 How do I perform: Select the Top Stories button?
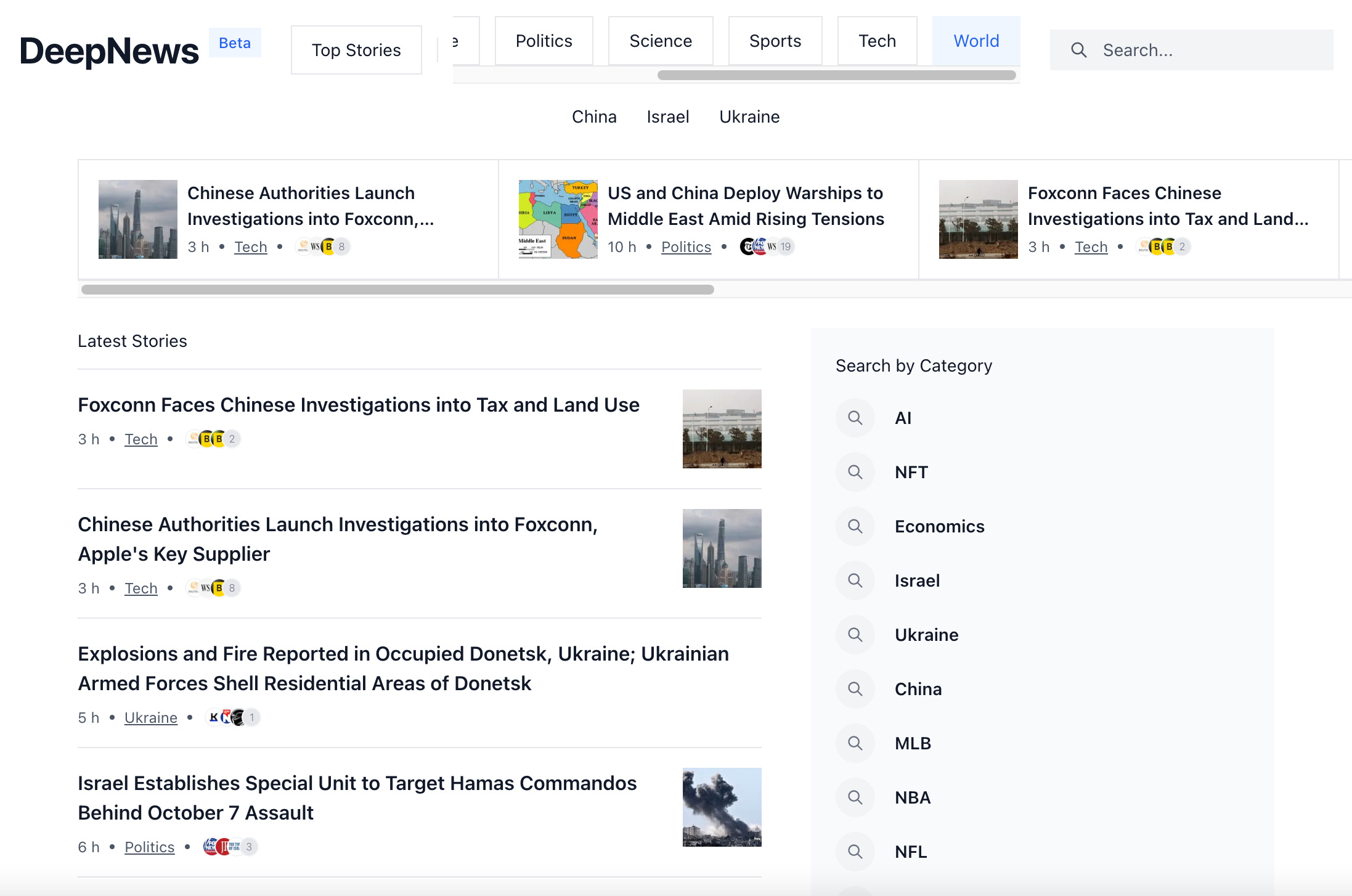tap(356, 50)
